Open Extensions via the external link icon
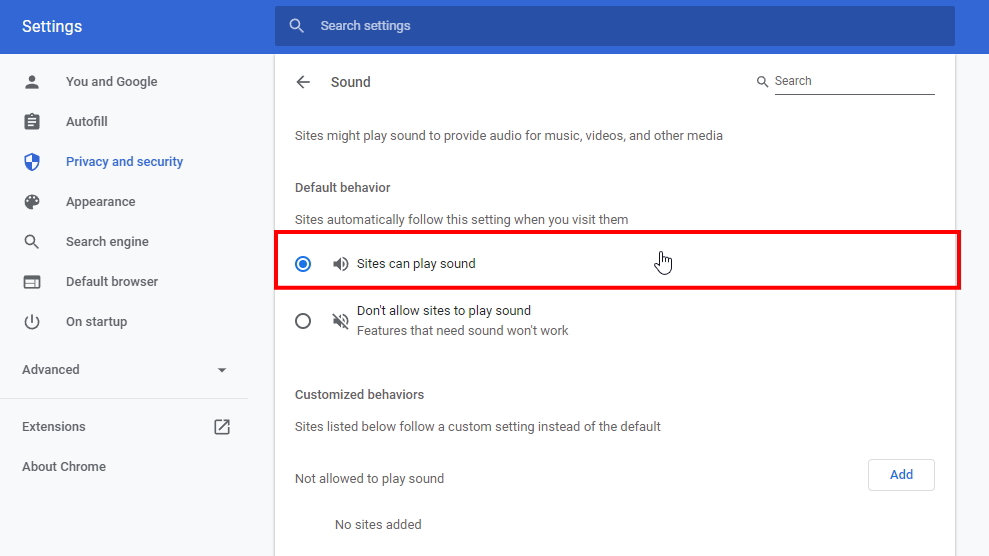 (222, 427)
